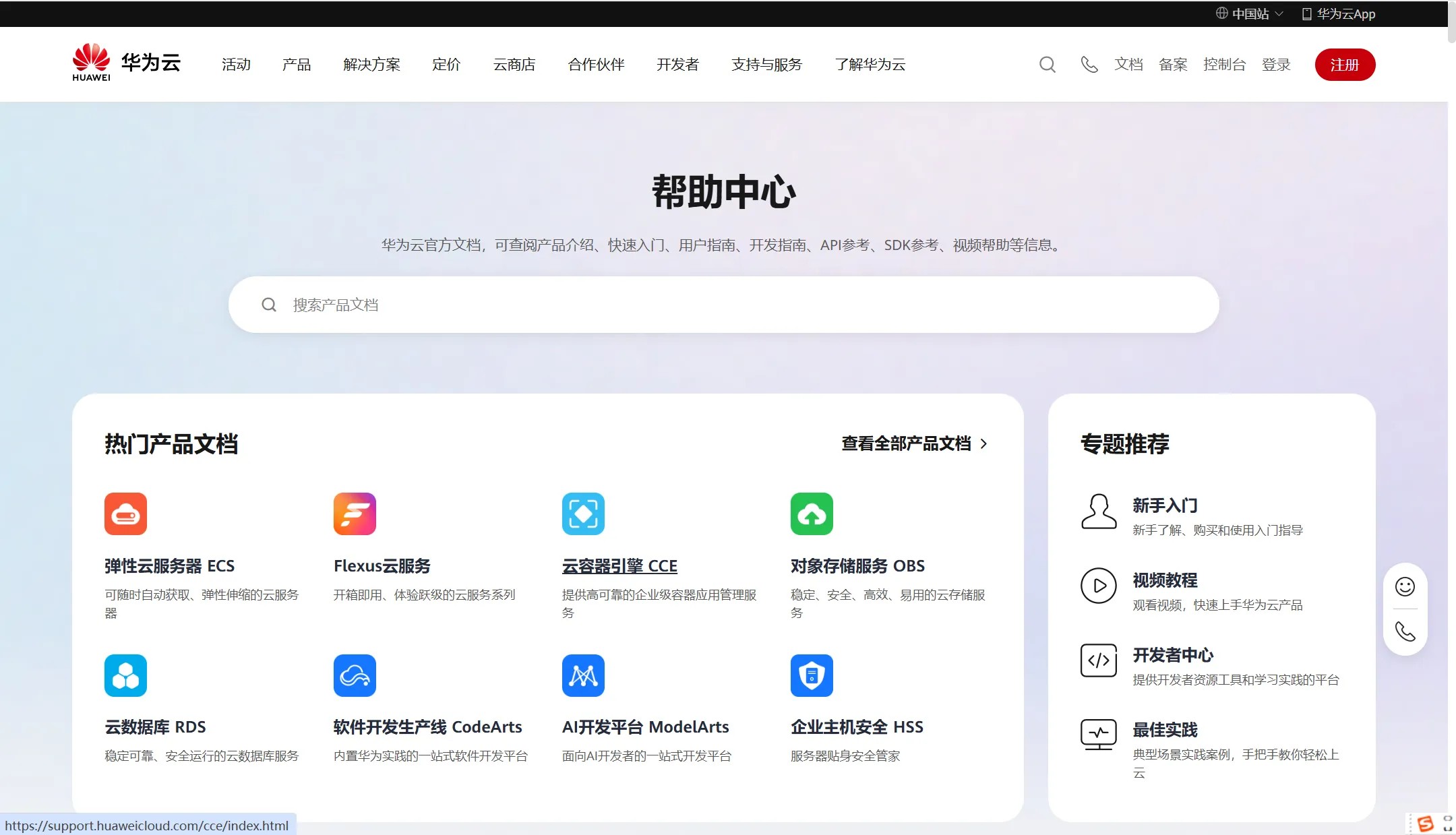
Task: Expand the 中国站 region dropdown
Action: pyautogui.click(x=1250, y=13)
